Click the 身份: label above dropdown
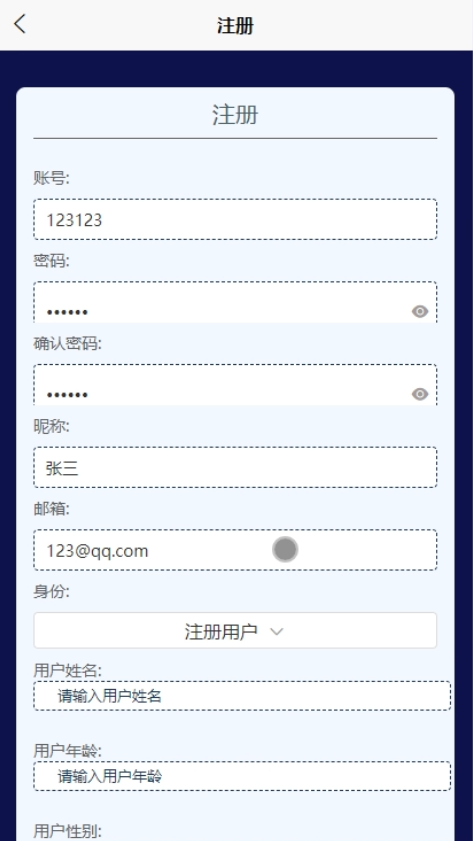The image size is (473, 841). (x=51, y=591)
